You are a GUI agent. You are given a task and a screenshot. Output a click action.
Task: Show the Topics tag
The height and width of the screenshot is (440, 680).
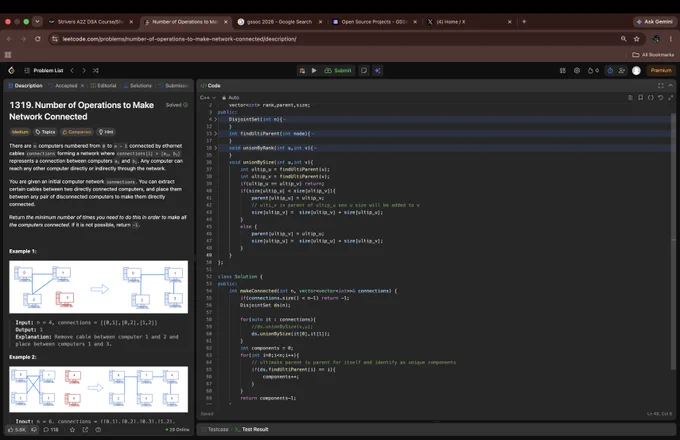coord(46,132)
